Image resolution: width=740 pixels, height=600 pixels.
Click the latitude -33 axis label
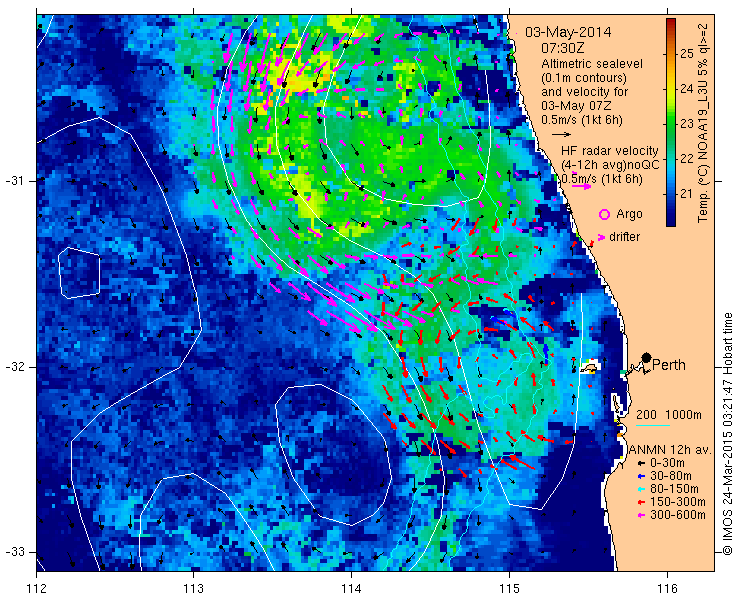[x=14, y=551]
